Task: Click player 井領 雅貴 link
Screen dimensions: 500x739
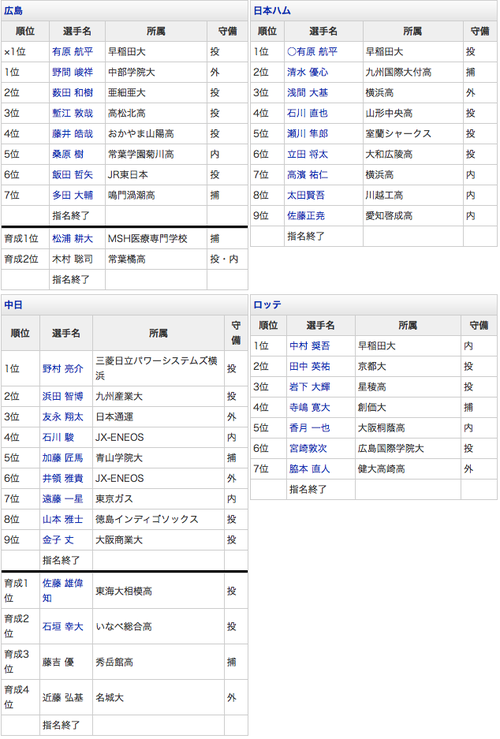Action: click(63, 478)
